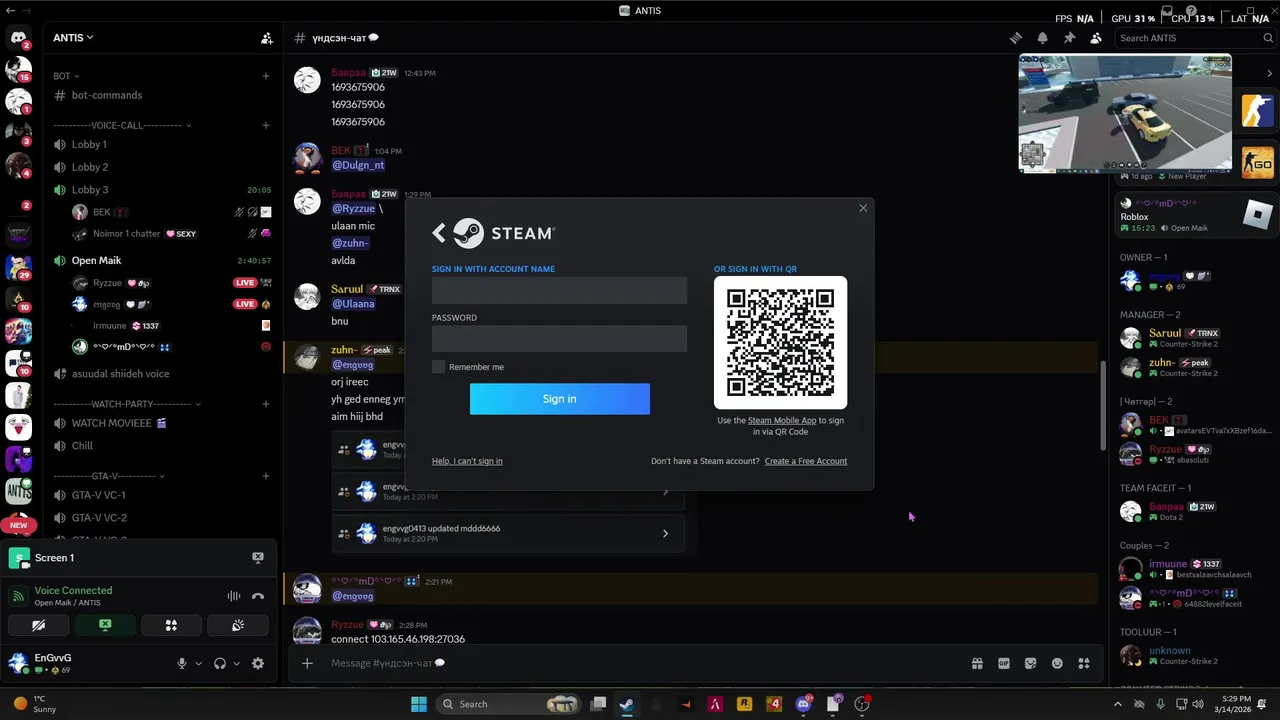The image size is (1280, 720).
Task: Open the Threads icon in channel header
Action: point(1016,38)
